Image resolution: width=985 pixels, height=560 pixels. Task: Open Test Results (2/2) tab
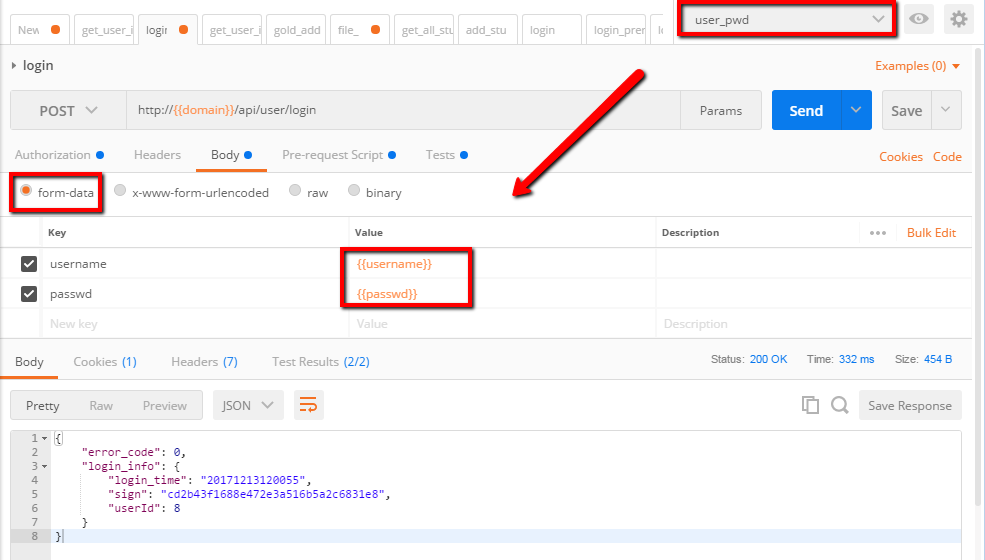320,361
